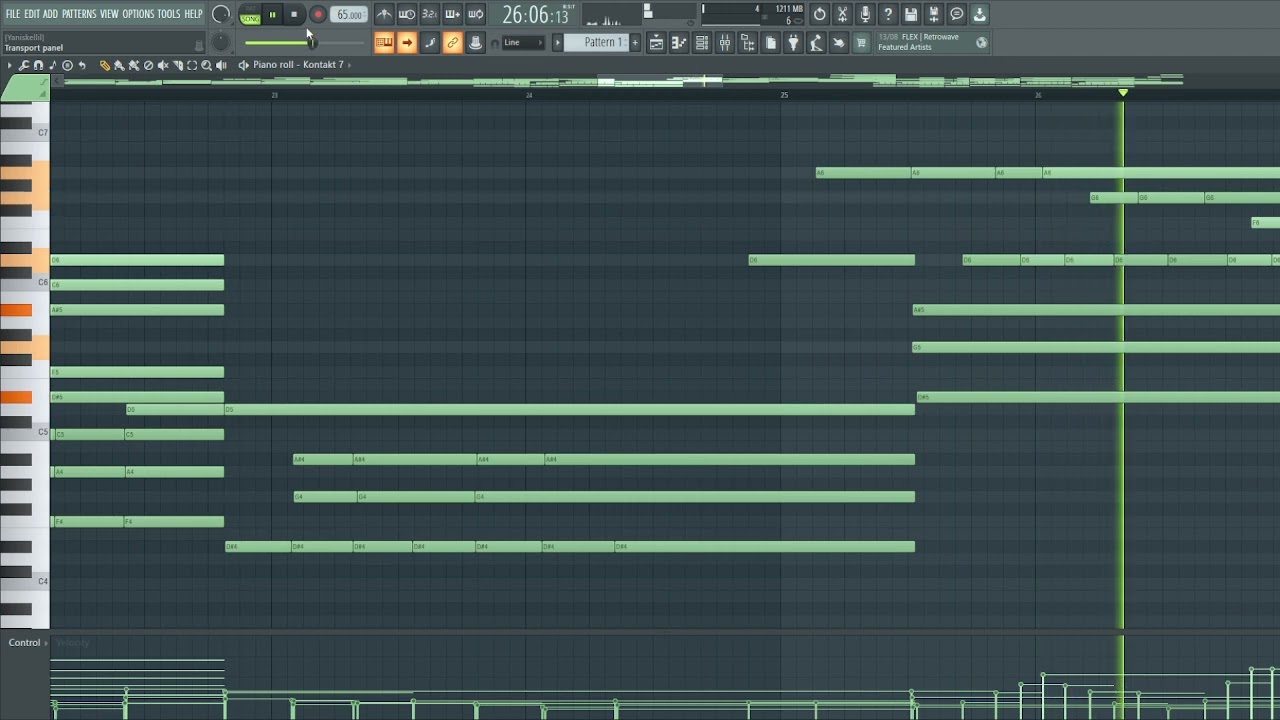Click the master pitch knob

tap(221, 42)
